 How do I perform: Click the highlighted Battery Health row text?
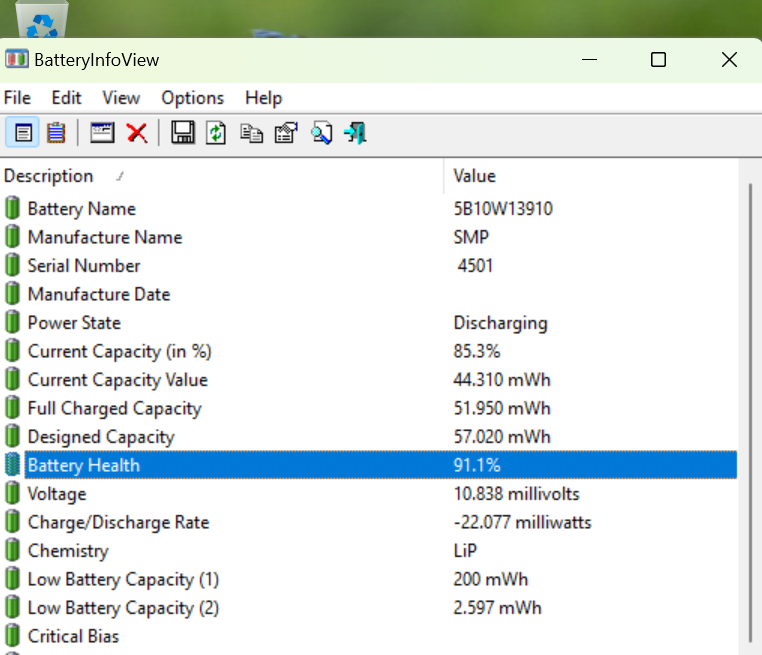point(84,465)
